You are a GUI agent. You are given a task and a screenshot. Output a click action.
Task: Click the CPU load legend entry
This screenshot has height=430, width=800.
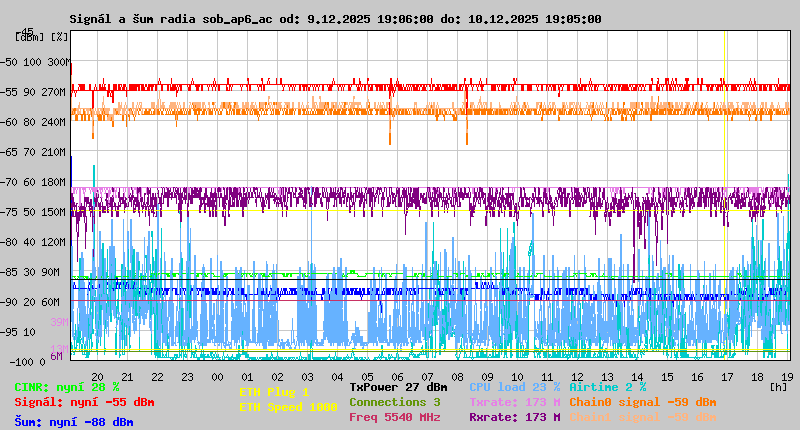(x=514, y=387)
